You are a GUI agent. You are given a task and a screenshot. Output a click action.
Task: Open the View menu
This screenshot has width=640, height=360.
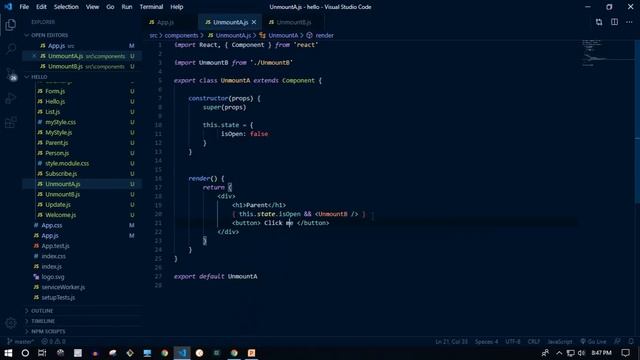(92, 7)
